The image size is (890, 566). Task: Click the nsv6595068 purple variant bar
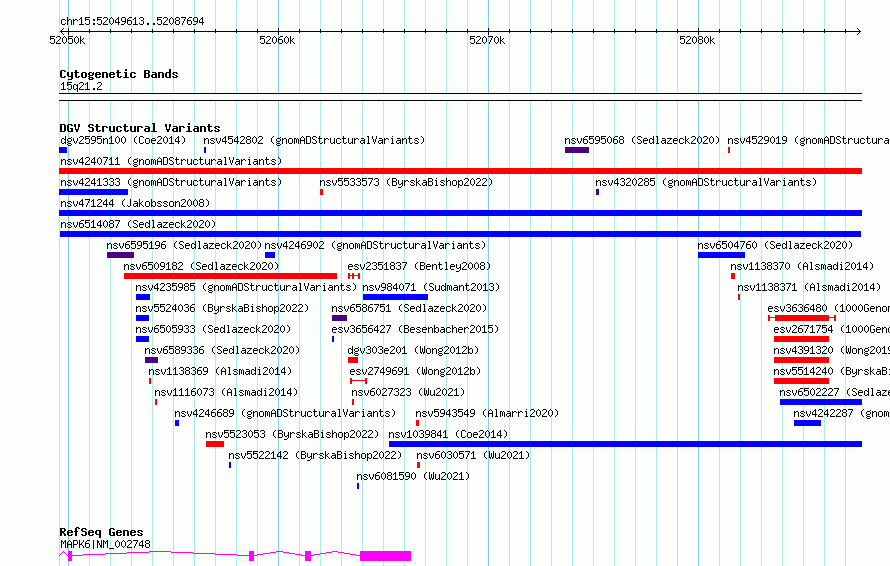577,150
